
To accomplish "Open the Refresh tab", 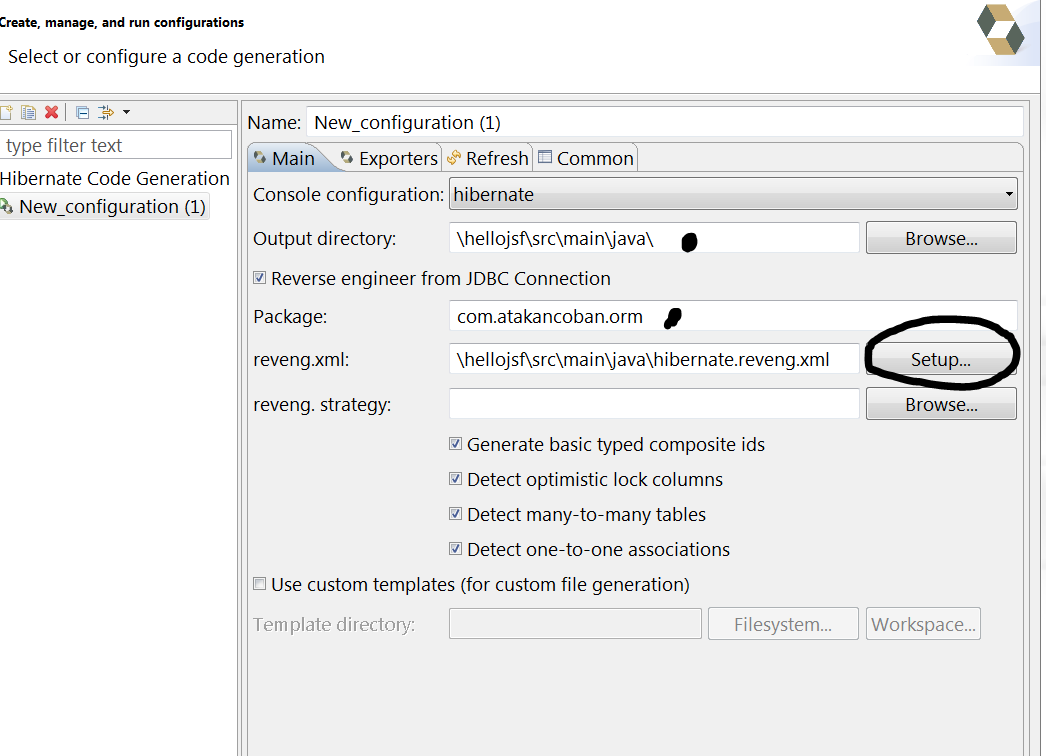I will 488,158.
